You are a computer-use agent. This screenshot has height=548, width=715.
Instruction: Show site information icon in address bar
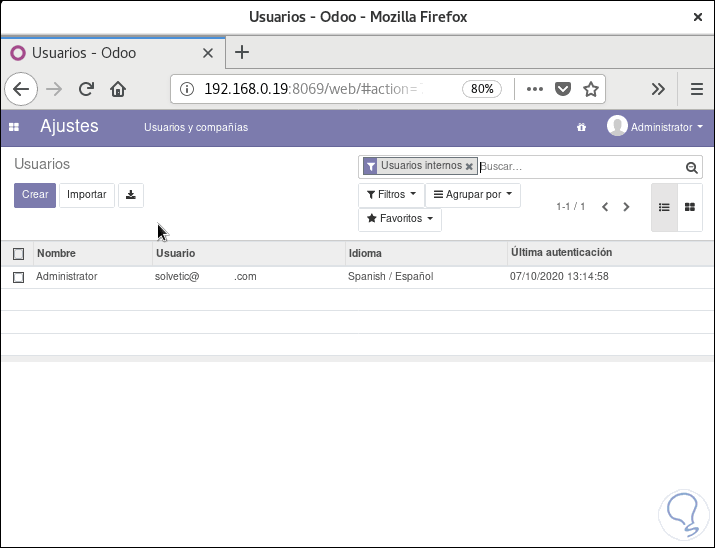click(187, 89)
